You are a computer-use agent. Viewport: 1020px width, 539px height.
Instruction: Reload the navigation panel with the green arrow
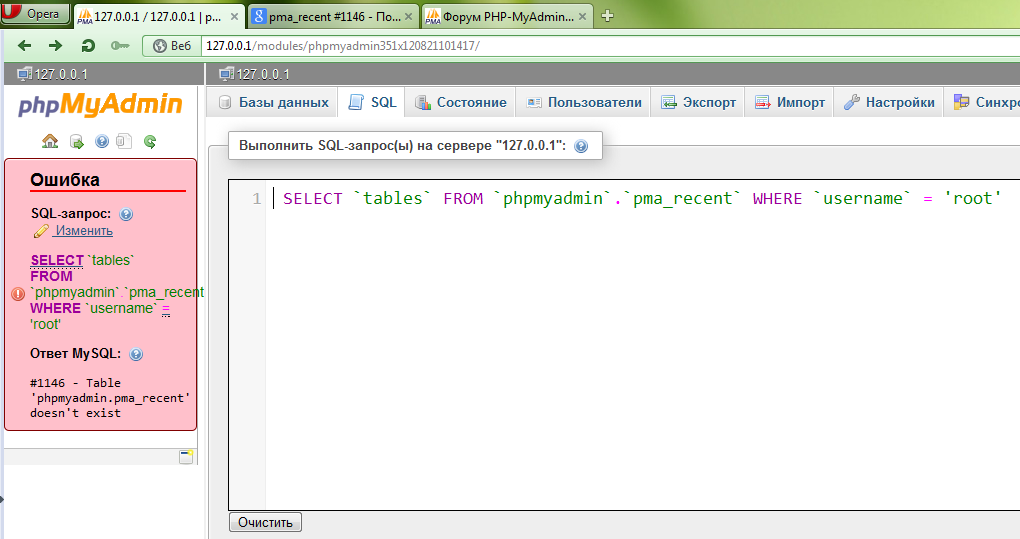coord(150,142)
